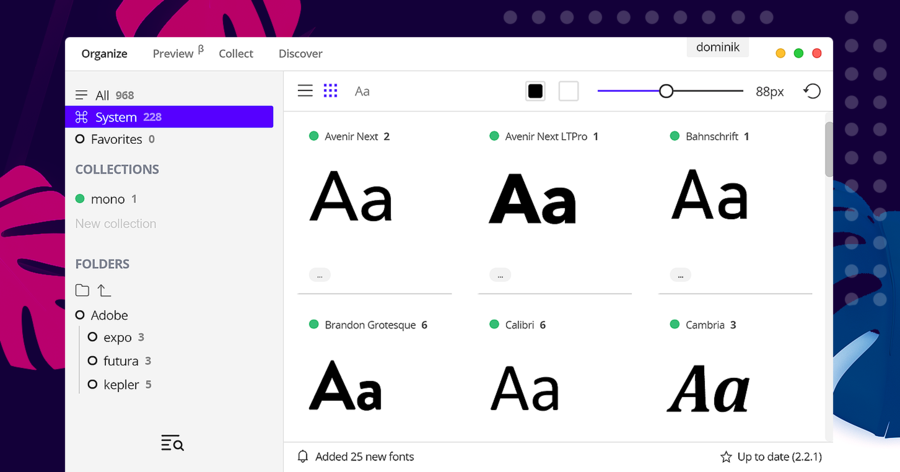Expand the Avenir Next ellipsis tag button

tap(320, 275)
